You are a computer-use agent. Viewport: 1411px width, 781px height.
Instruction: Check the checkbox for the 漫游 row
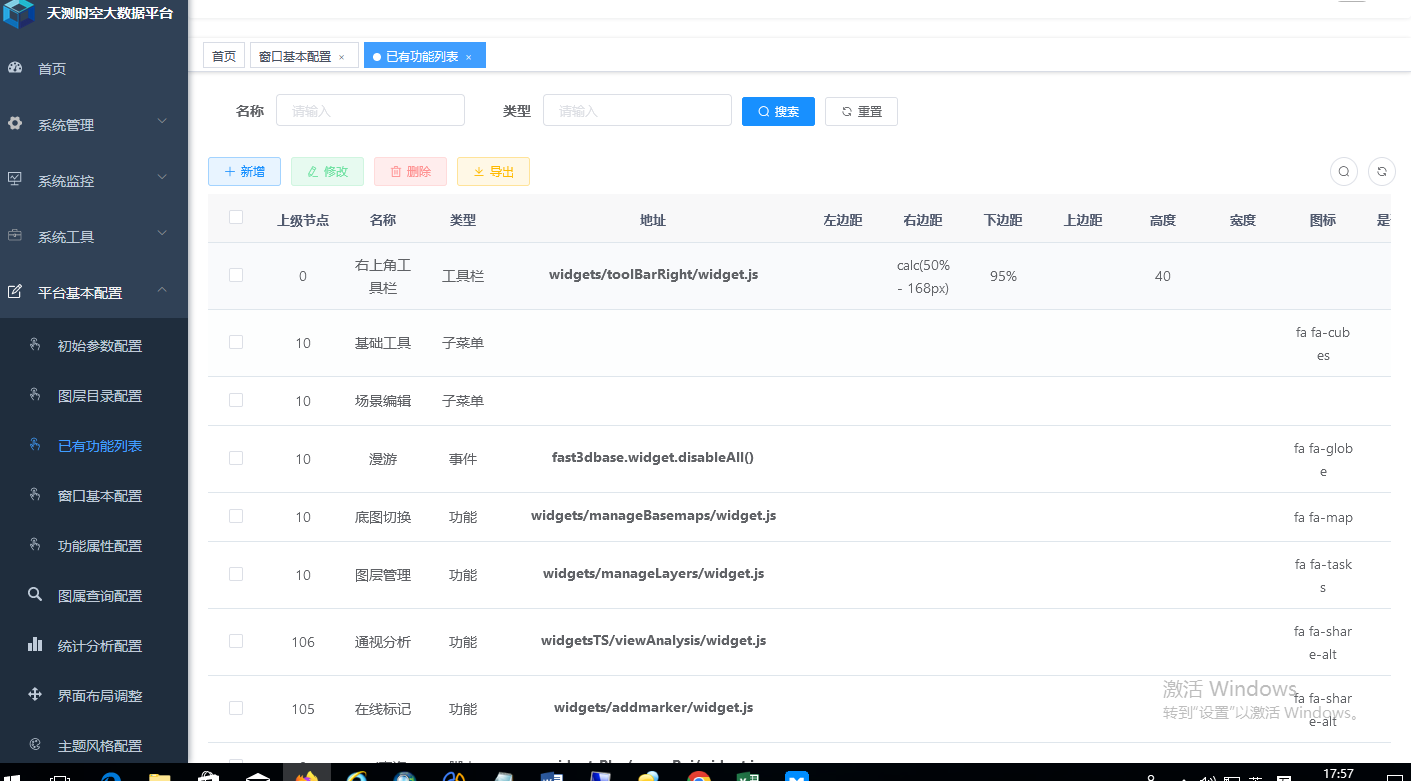236,458
